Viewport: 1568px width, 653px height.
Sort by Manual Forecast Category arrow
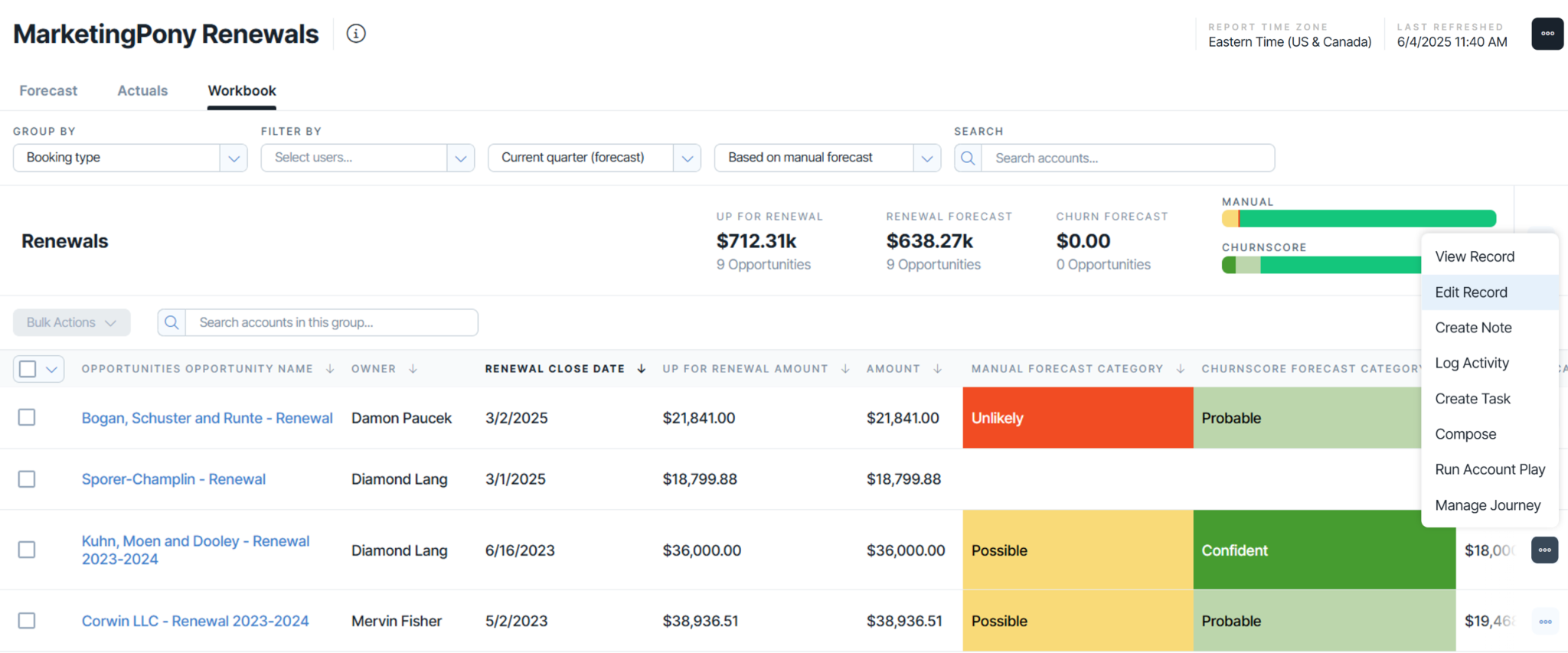click(1181, 369)
